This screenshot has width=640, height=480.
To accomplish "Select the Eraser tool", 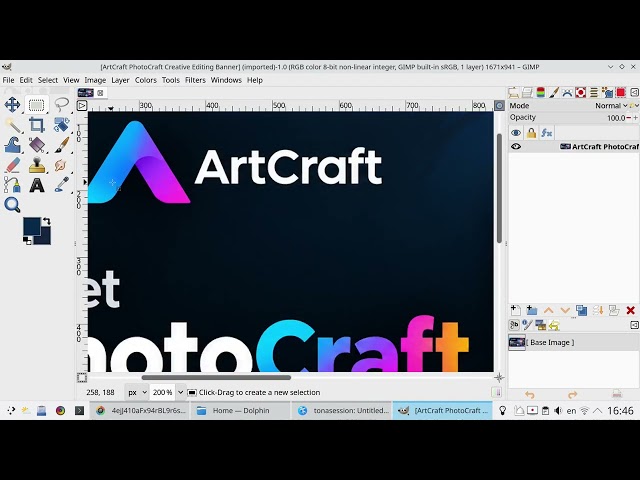I will pyautogui.click(x=12, y=165).
